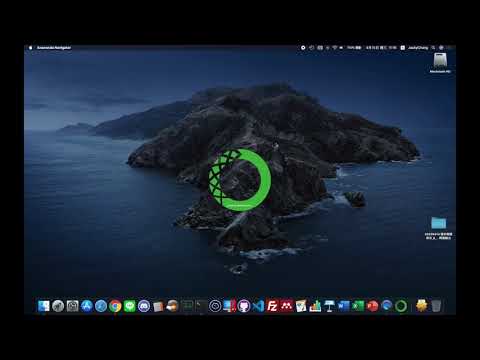Open the Trash in the dock

pos(436,306)
